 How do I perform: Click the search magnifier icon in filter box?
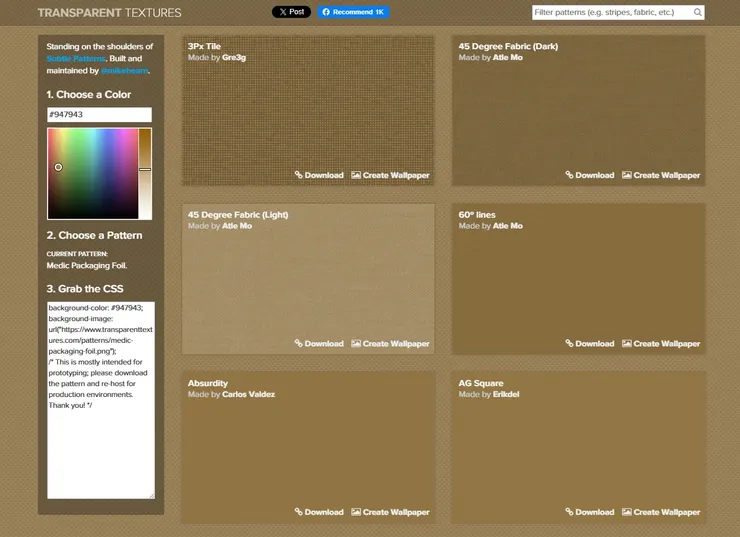(x=698, y=12)
